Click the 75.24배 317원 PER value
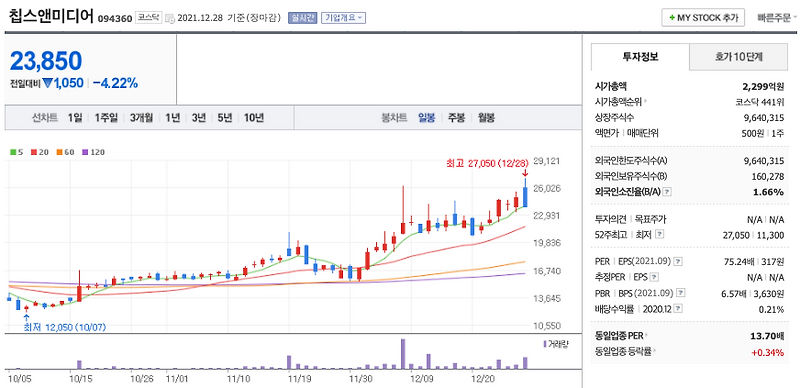Screen dimensions: 800x388 pos(754,261)
